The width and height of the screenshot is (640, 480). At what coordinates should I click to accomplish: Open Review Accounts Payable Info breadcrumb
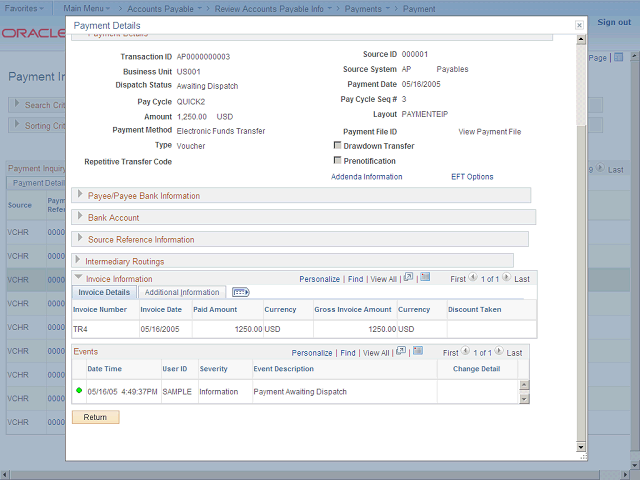(x=273, y=9)
